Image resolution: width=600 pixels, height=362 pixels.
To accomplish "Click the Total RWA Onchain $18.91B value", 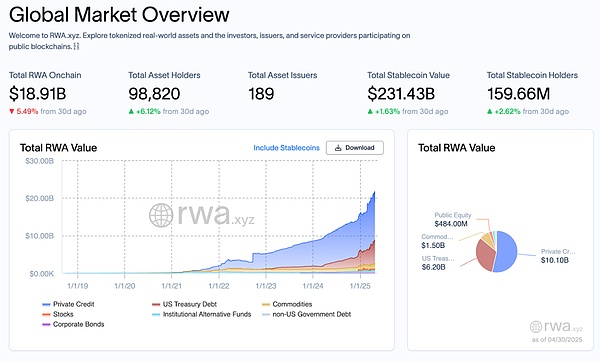I will tap(38, 94).
